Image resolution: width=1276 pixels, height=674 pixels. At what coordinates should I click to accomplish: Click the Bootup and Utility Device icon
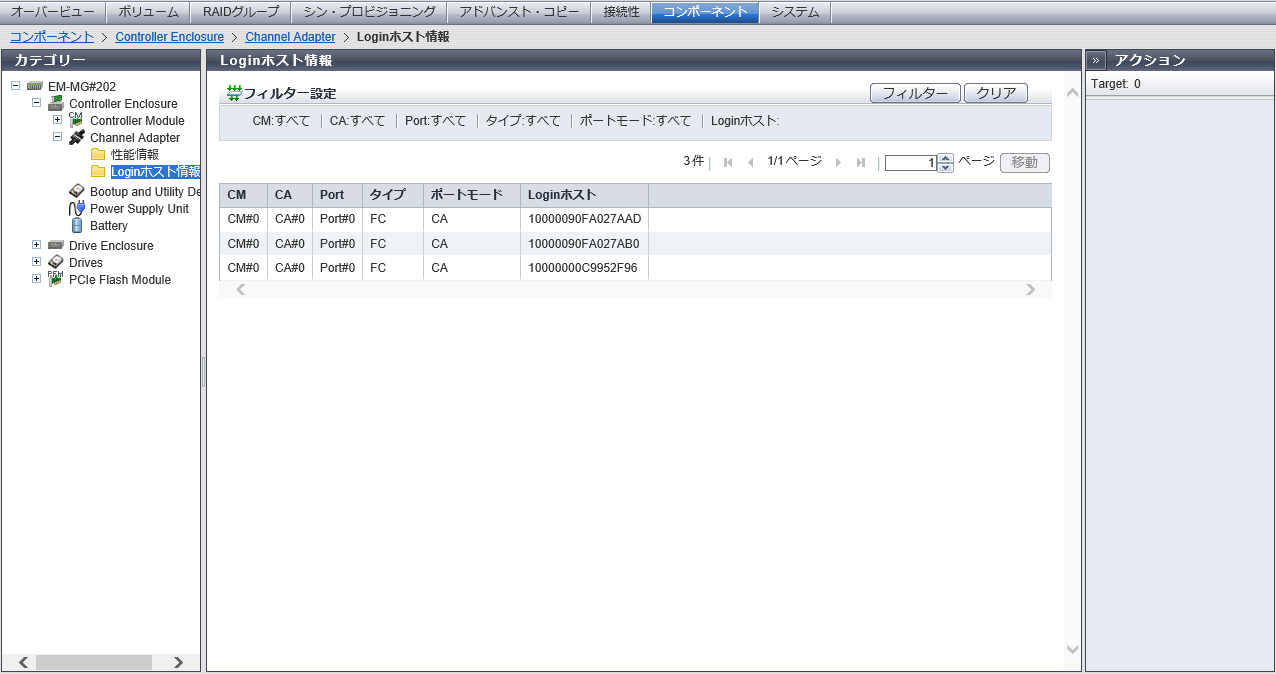(77, 192)
